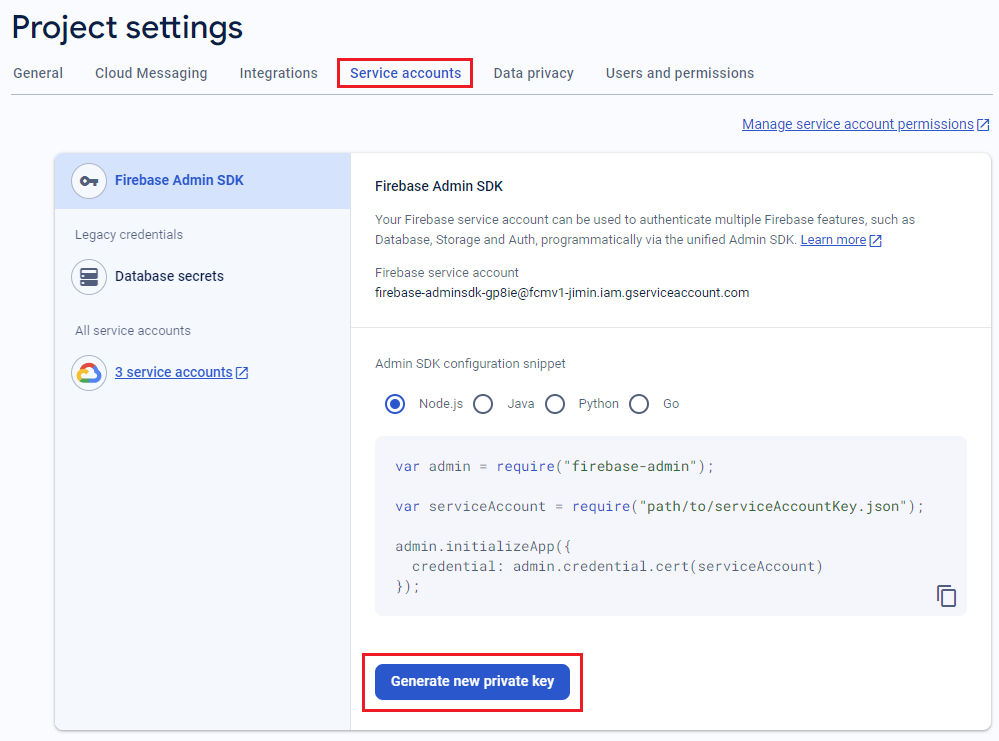Select the Java radio button
The height and width of the screenshot is (741, 999).
pos(483,404)
